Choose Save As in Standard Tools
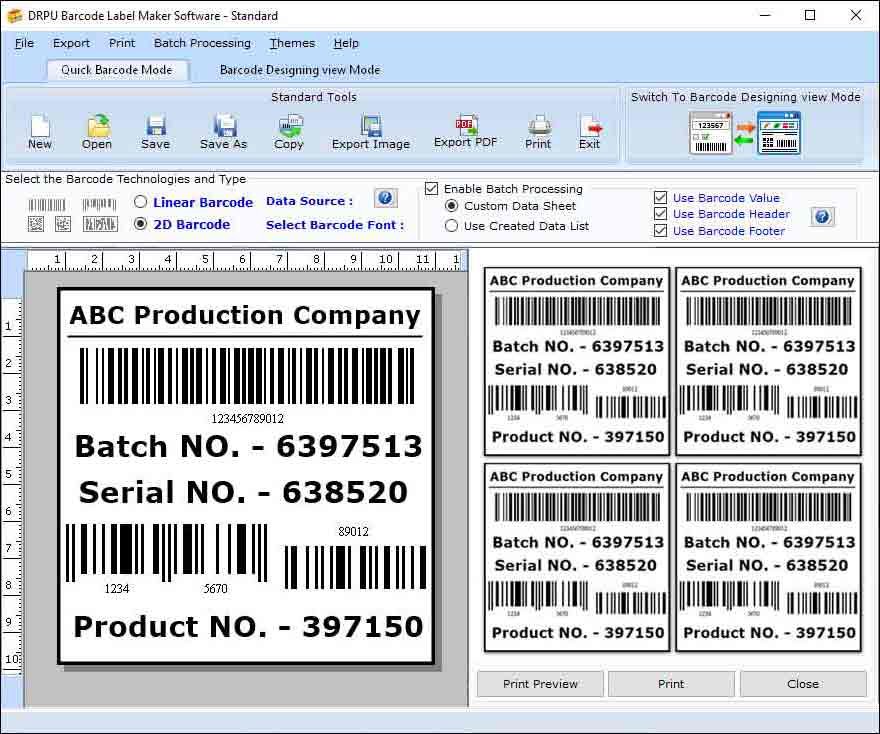880x734 pixels. 223,132
